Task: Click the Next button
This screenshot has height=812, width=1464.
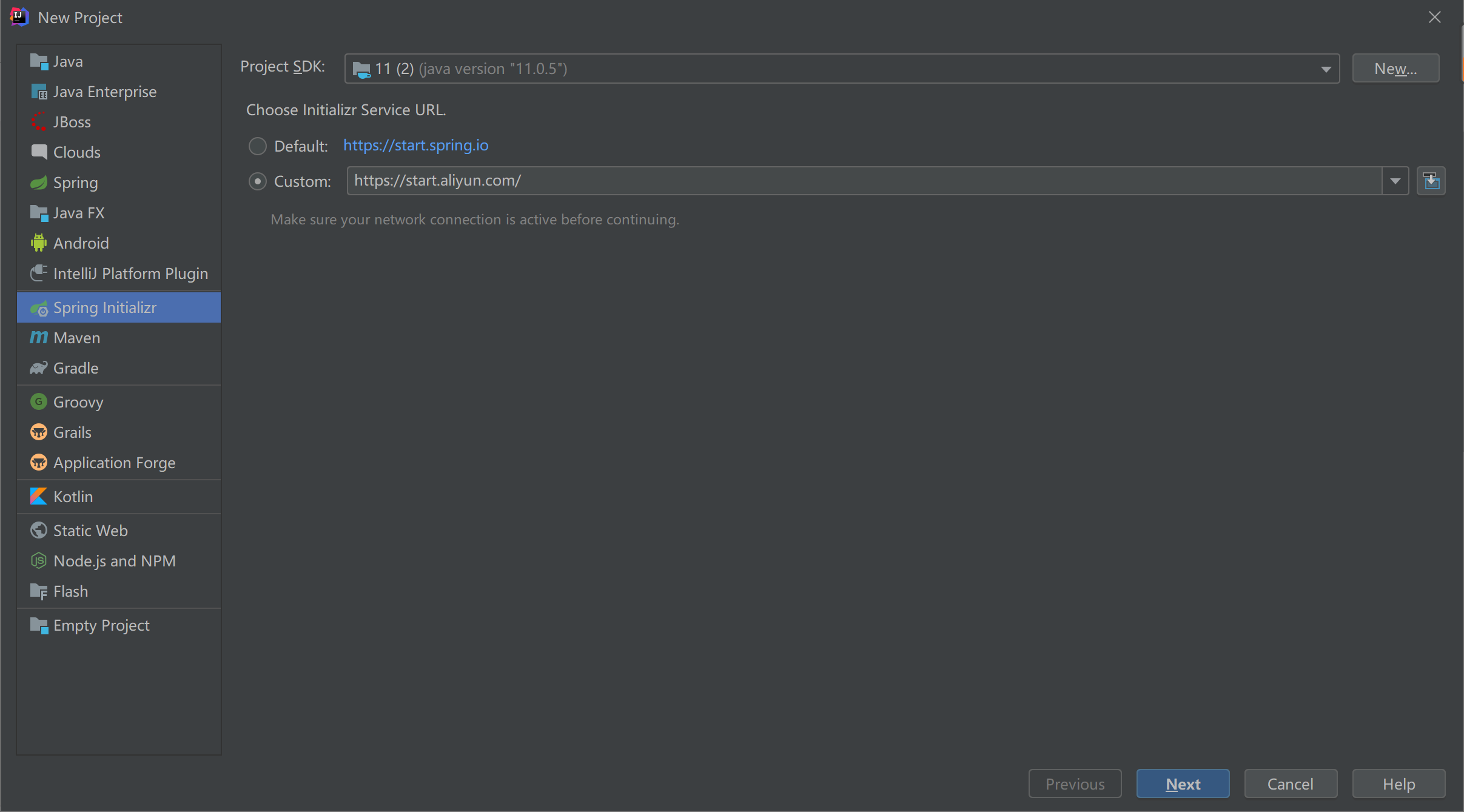Action: click(1183, 784)
